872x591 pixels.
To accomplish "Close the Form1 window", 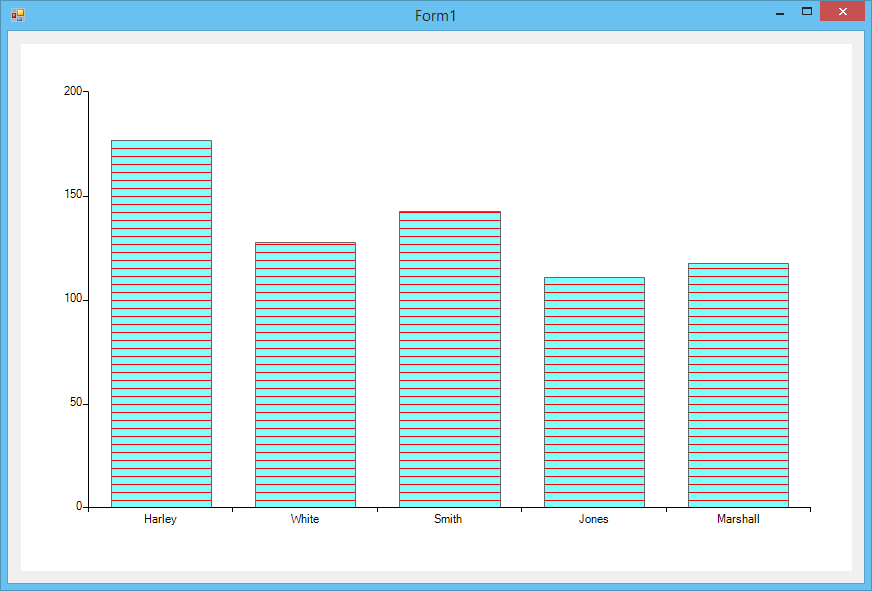I will (842, 12).
